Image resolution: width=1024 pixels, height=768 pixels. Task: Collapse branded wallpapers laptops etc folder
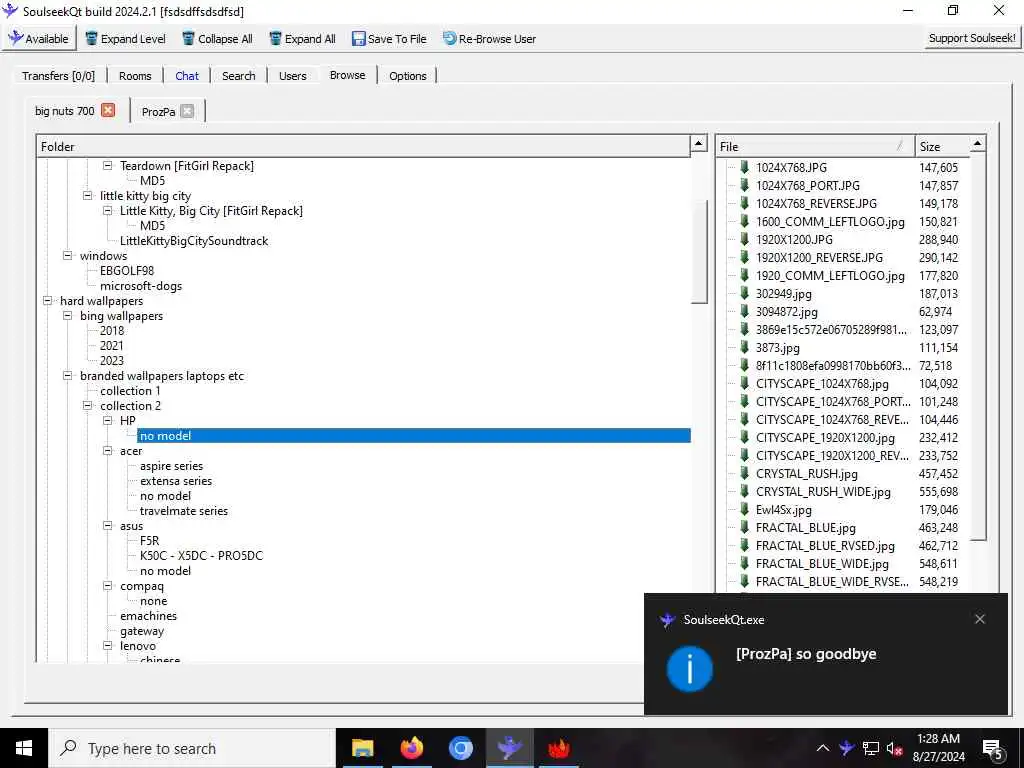[67, 376]
